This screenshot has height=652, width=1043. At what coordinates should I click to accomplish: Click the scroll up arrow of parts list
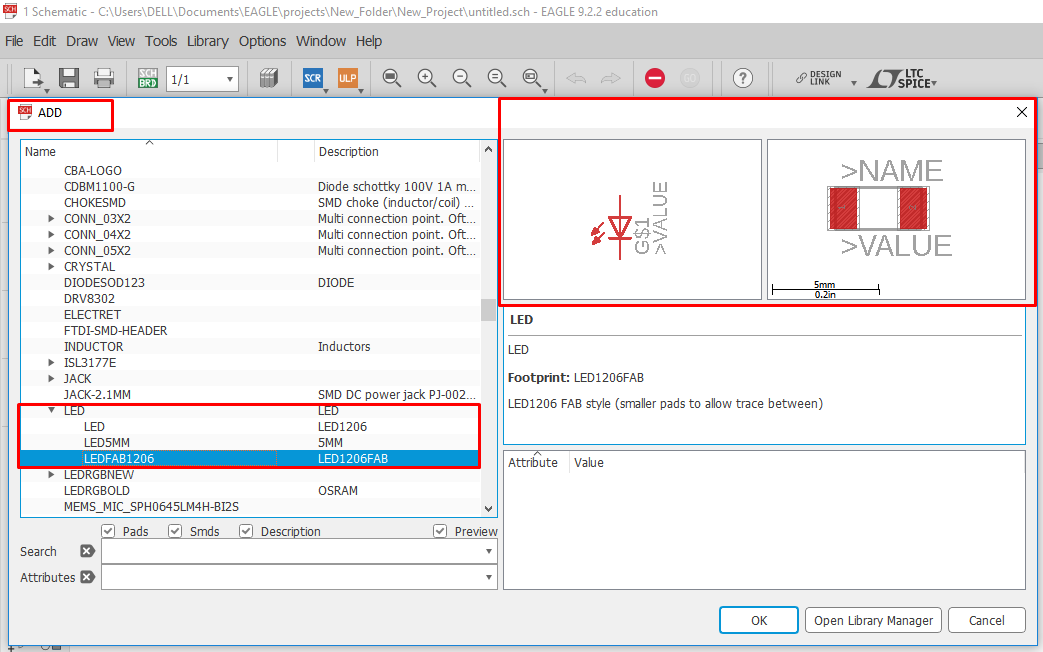488,150
